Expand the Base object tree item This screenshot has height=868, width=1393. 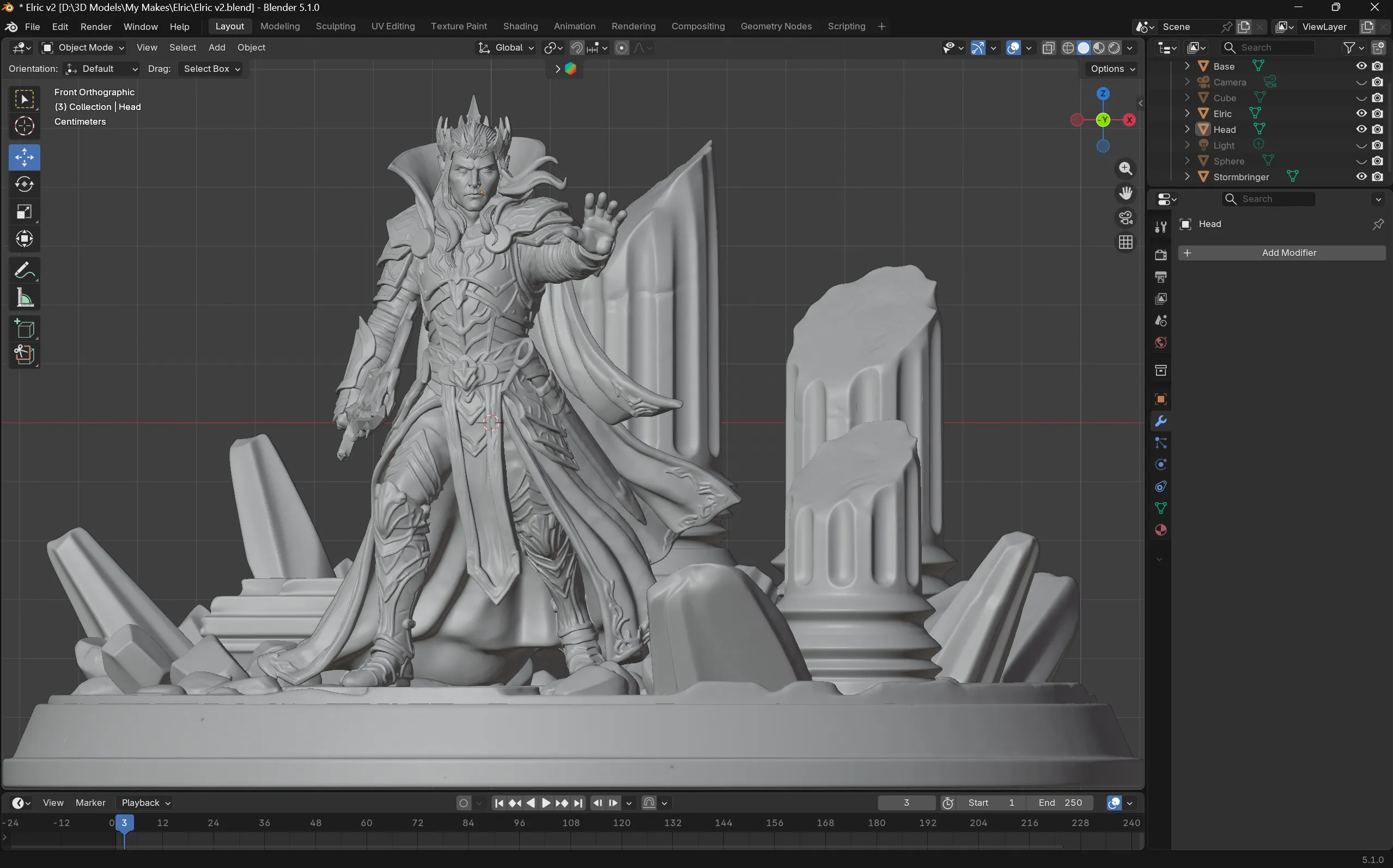click(x=1187, y=66)
